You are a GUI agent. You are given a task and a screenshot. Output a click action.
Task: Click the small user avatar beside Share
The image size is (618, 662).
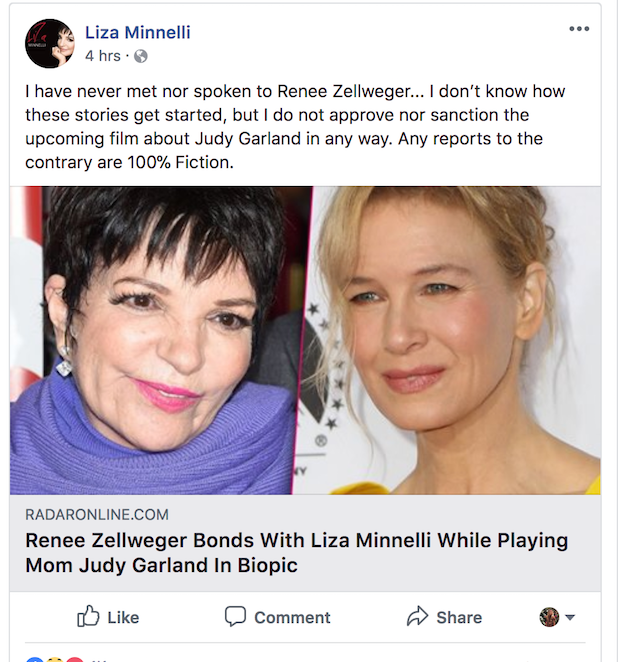point(549,617)
